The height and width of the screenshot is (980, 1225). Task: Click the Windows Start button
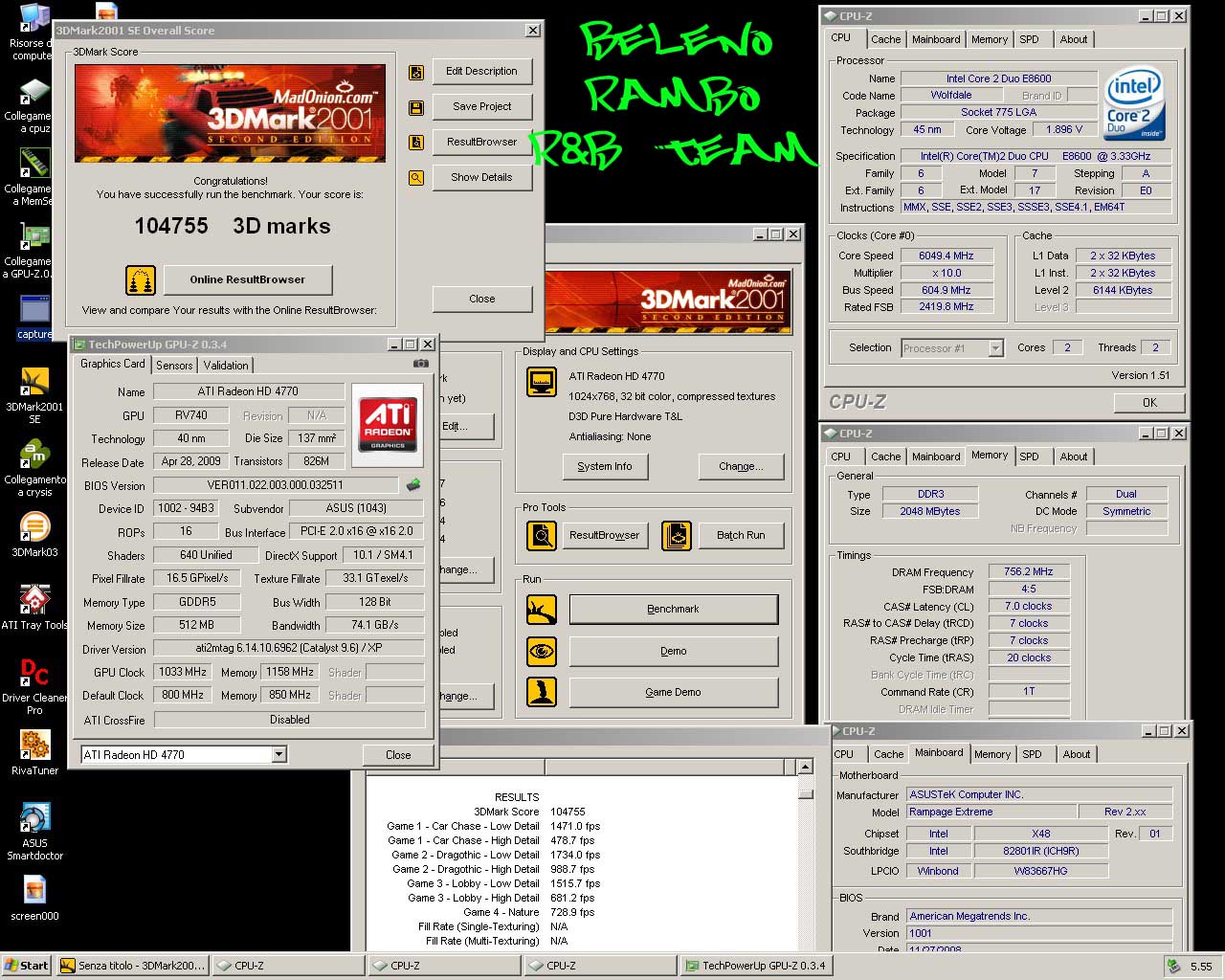click(x=27, y=966)
